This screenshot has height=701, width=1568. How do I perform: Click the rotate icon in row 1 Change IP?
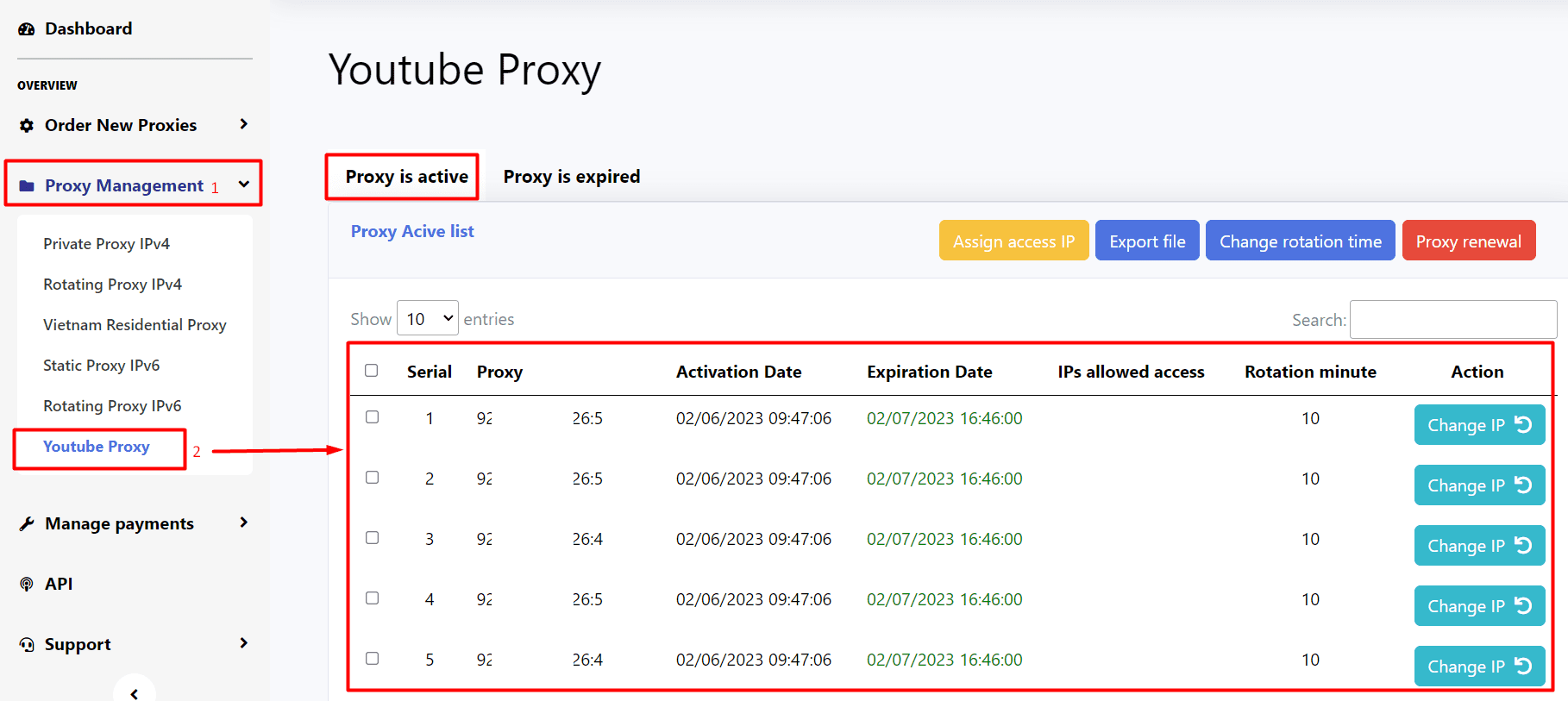[x=1523, y=425]
